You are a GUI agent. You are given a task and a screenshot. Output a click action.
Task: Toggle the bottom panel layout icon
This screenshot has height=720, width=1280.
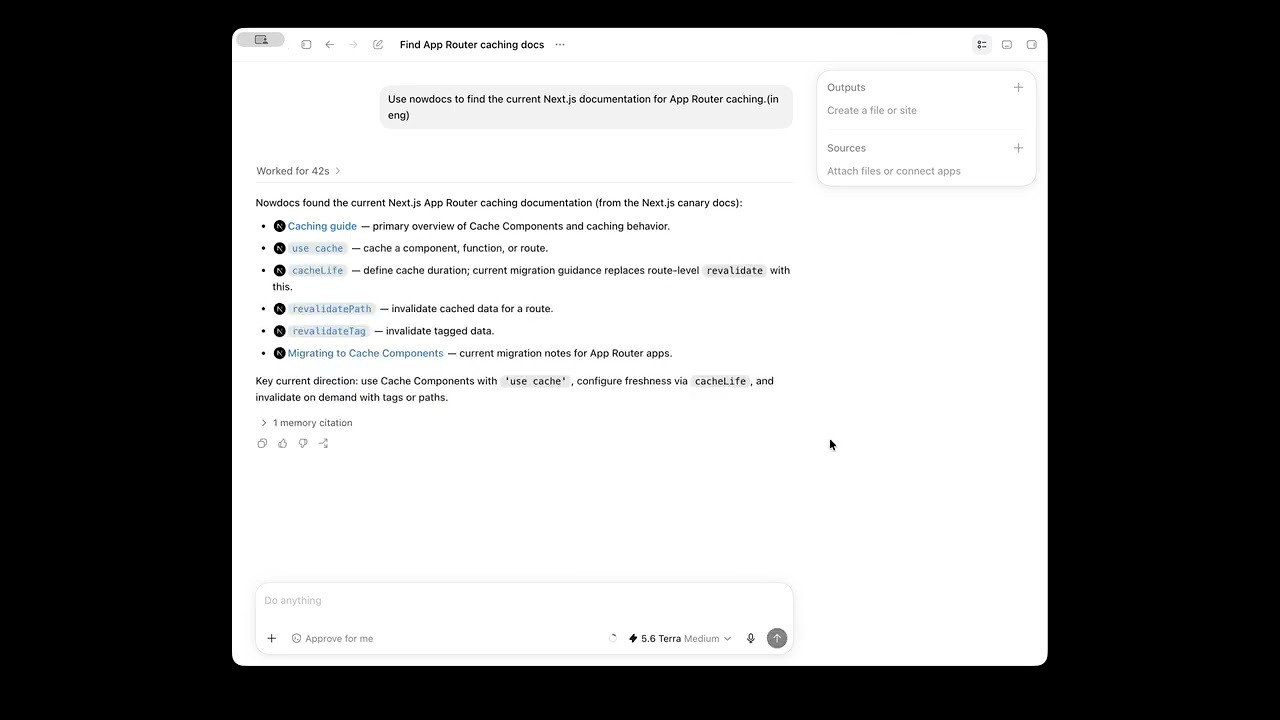(x=1007, y=44)
